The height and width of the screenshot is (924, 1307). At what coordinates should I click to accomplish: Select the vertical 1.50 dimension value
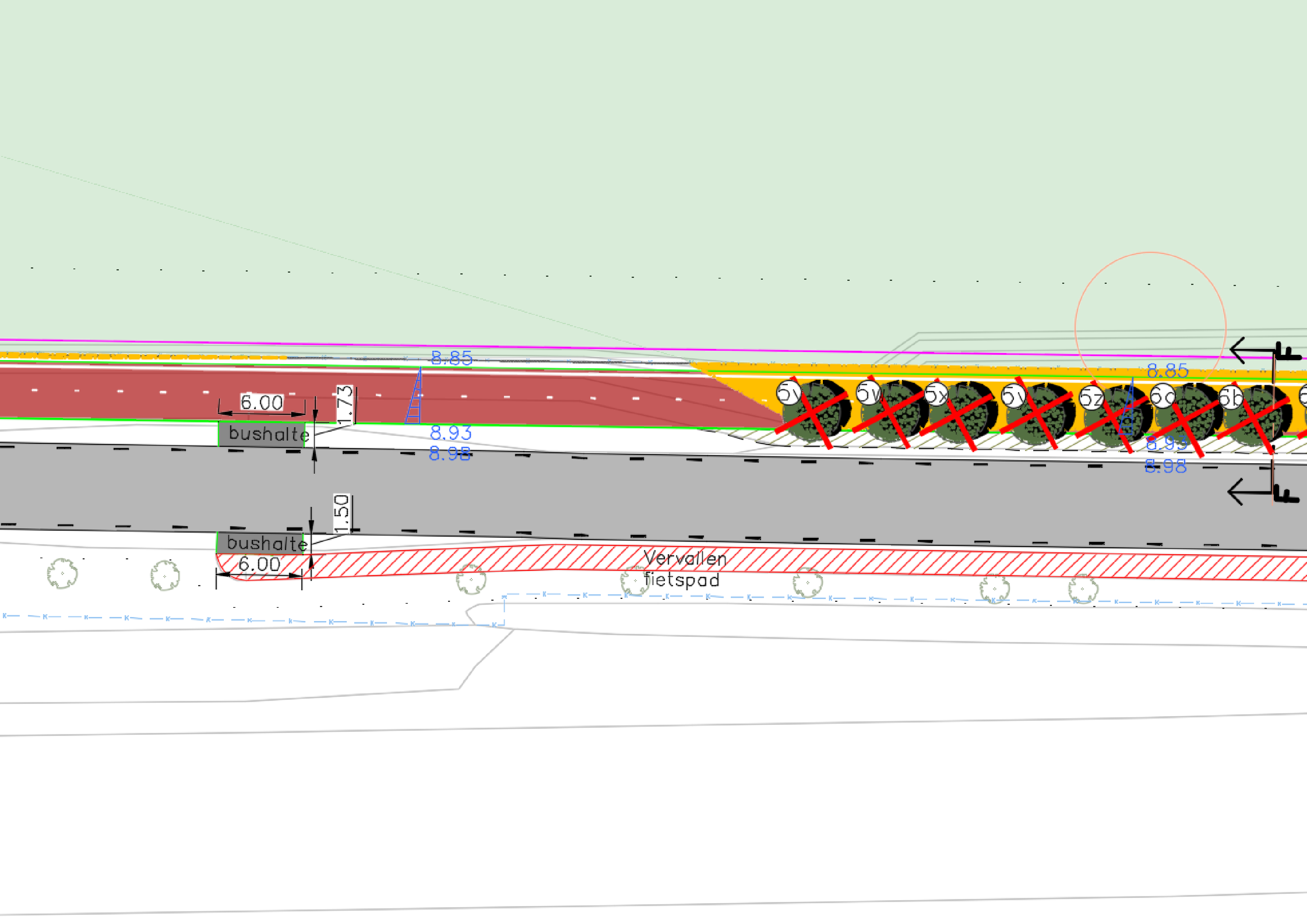pos(342,514)
